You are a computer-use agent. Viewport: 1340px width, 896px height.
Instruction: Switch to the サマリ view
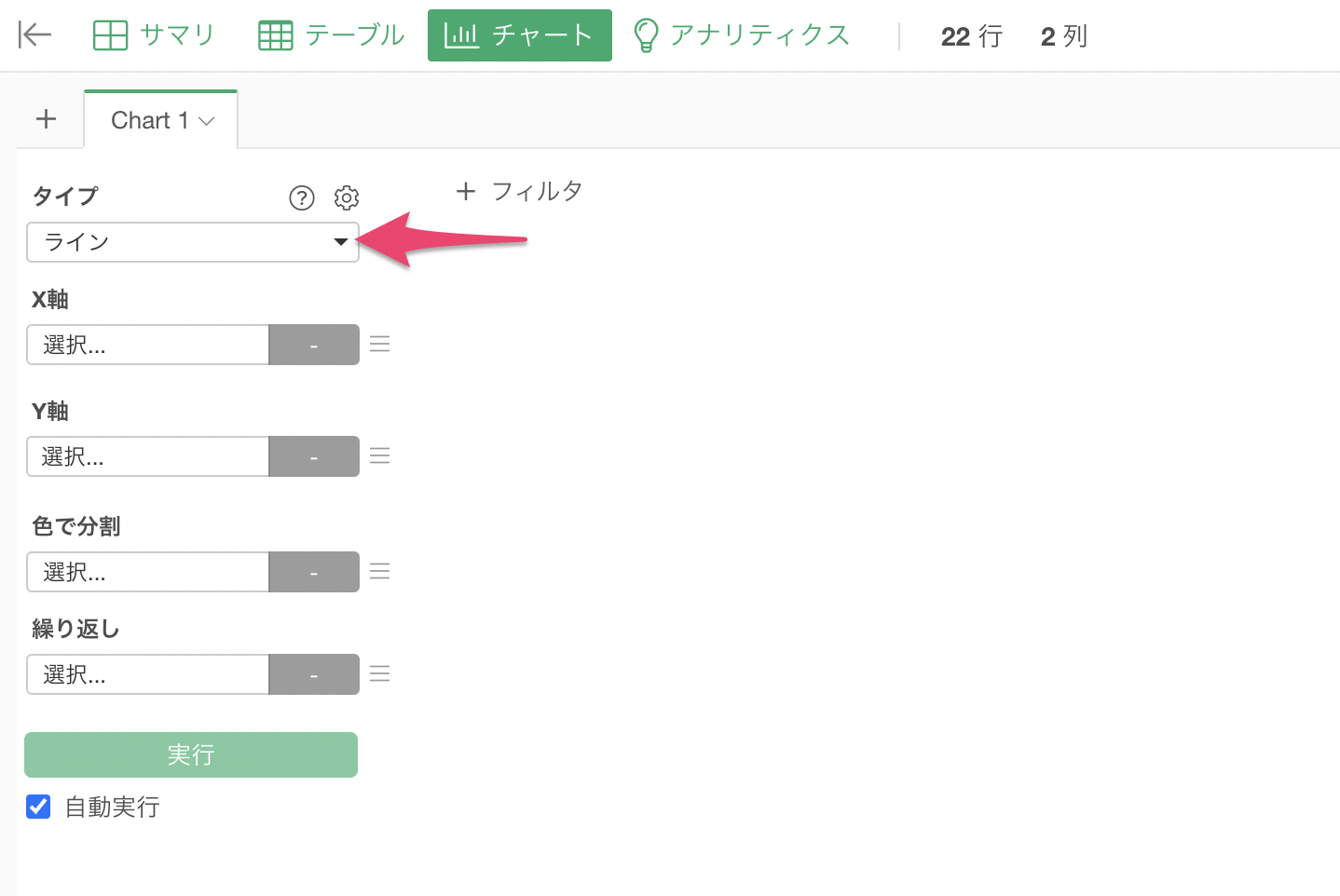154,35
